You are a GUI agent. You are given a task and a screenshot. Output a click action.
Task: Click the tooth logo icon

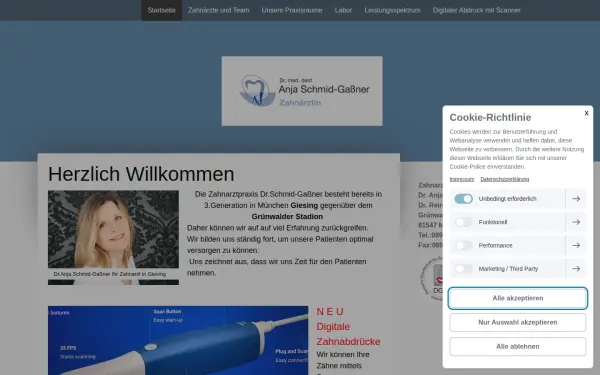click(257, 91)
